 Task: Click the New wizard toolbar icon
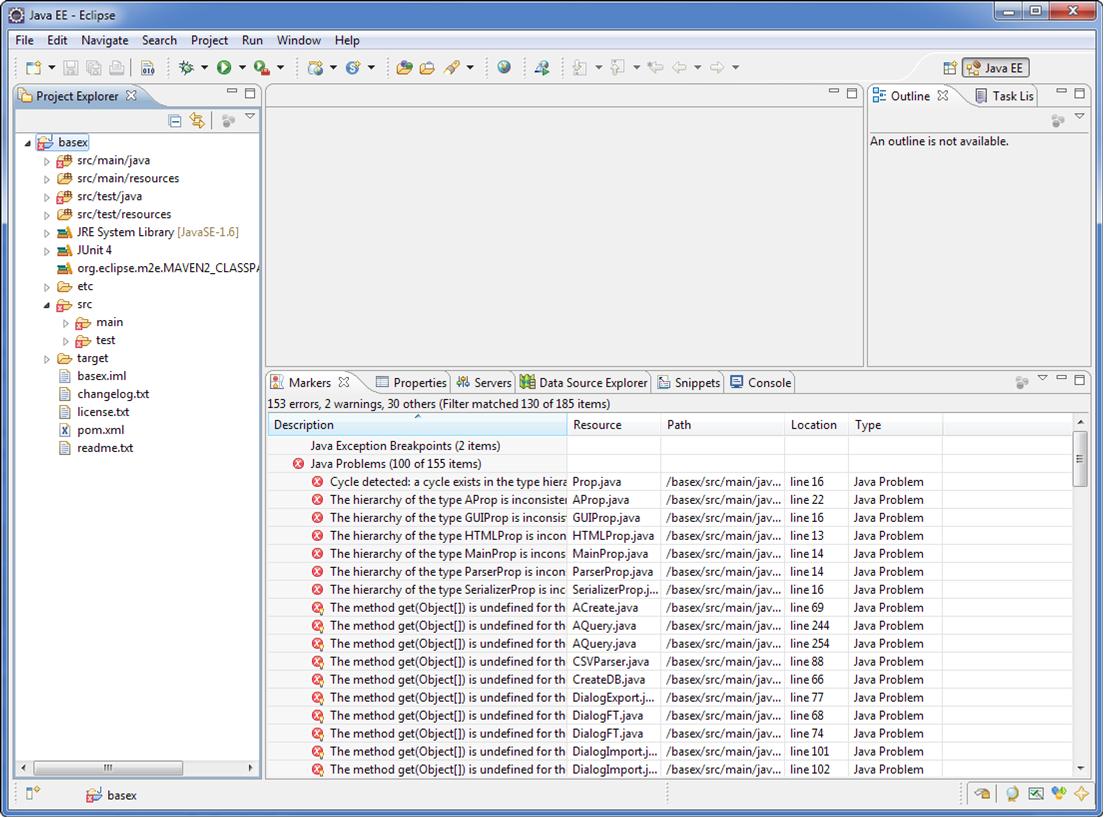(33, 68)
